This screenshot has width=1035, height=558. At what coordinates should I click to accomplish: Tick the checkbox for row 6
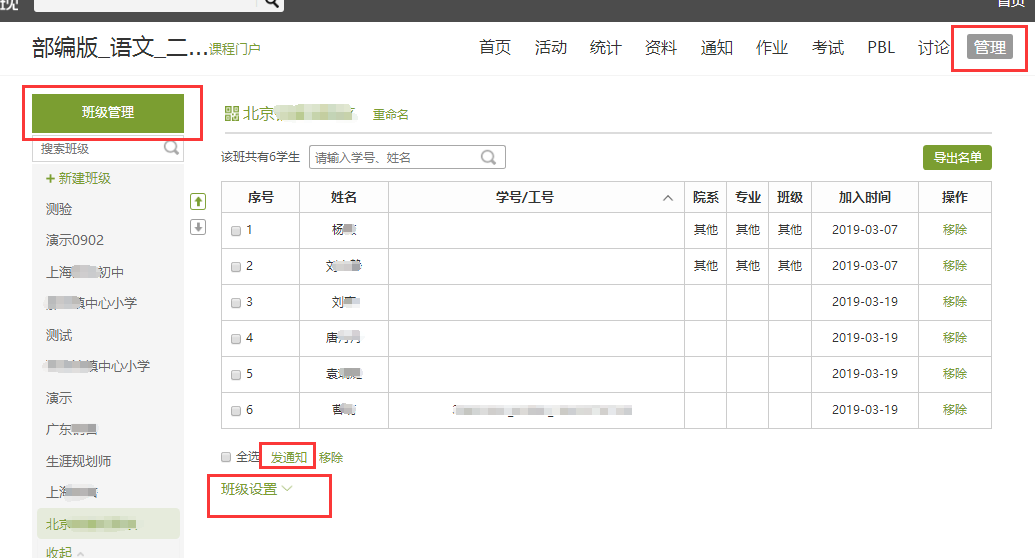coord(236,411)
